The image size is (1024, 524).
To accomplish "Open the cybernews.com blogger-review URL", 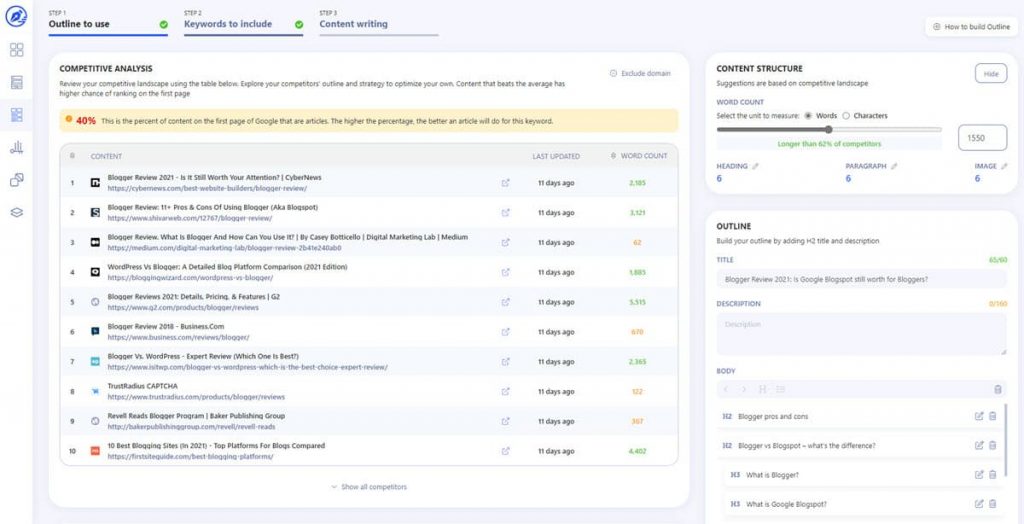I will tap(207, 188).
